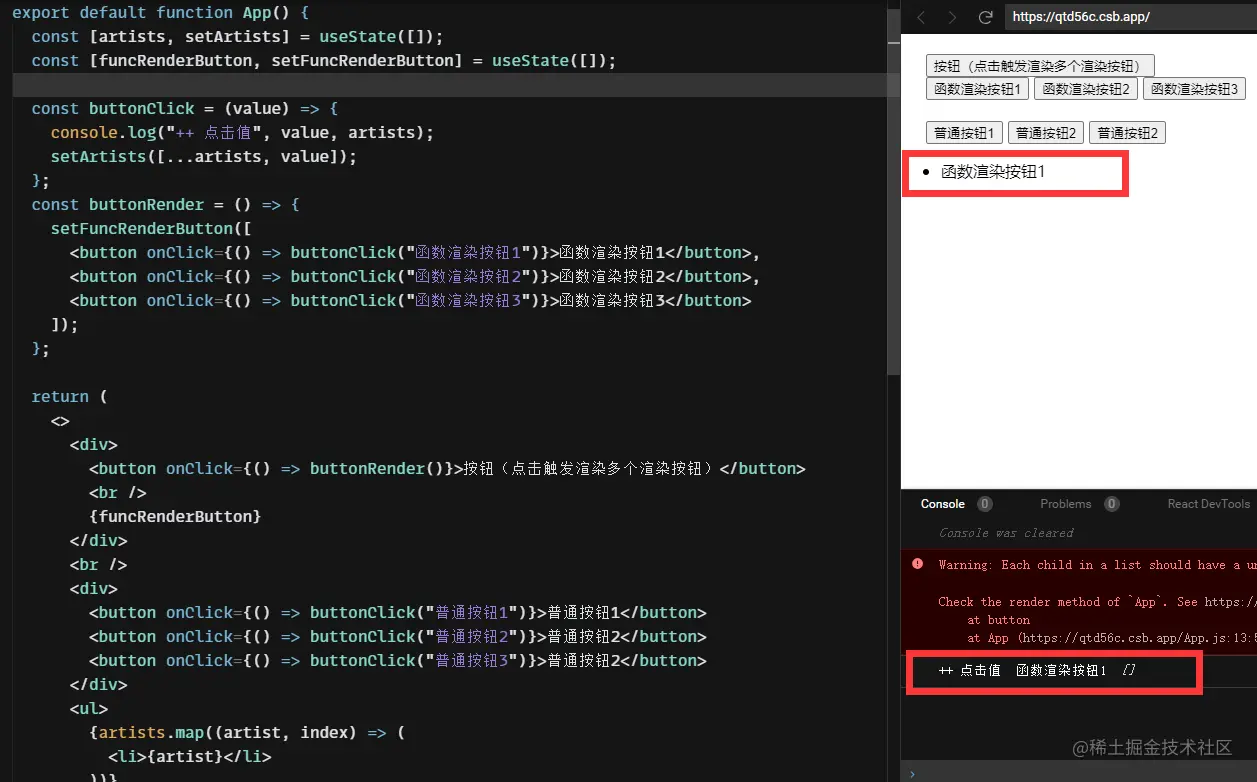Click the 0 count badge next to Console
1257x782 pixels.
tap(985, 504)
